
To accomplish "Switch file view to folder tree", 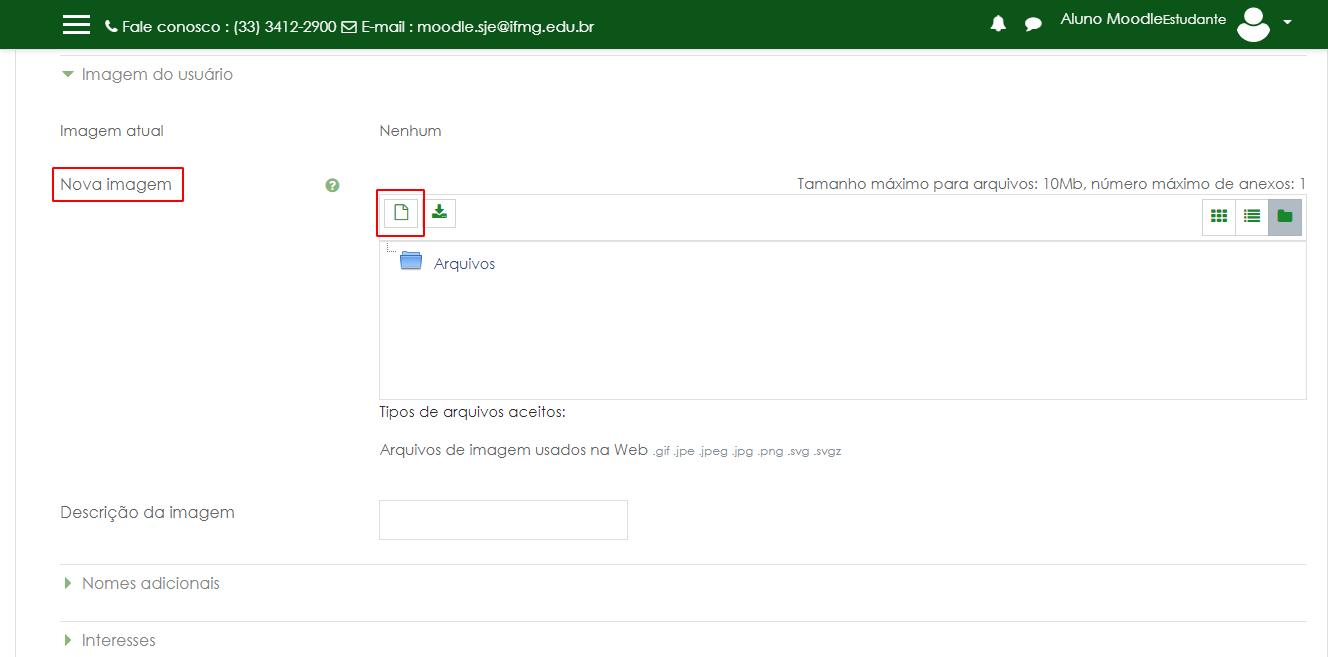I will tap(1285, 216).
